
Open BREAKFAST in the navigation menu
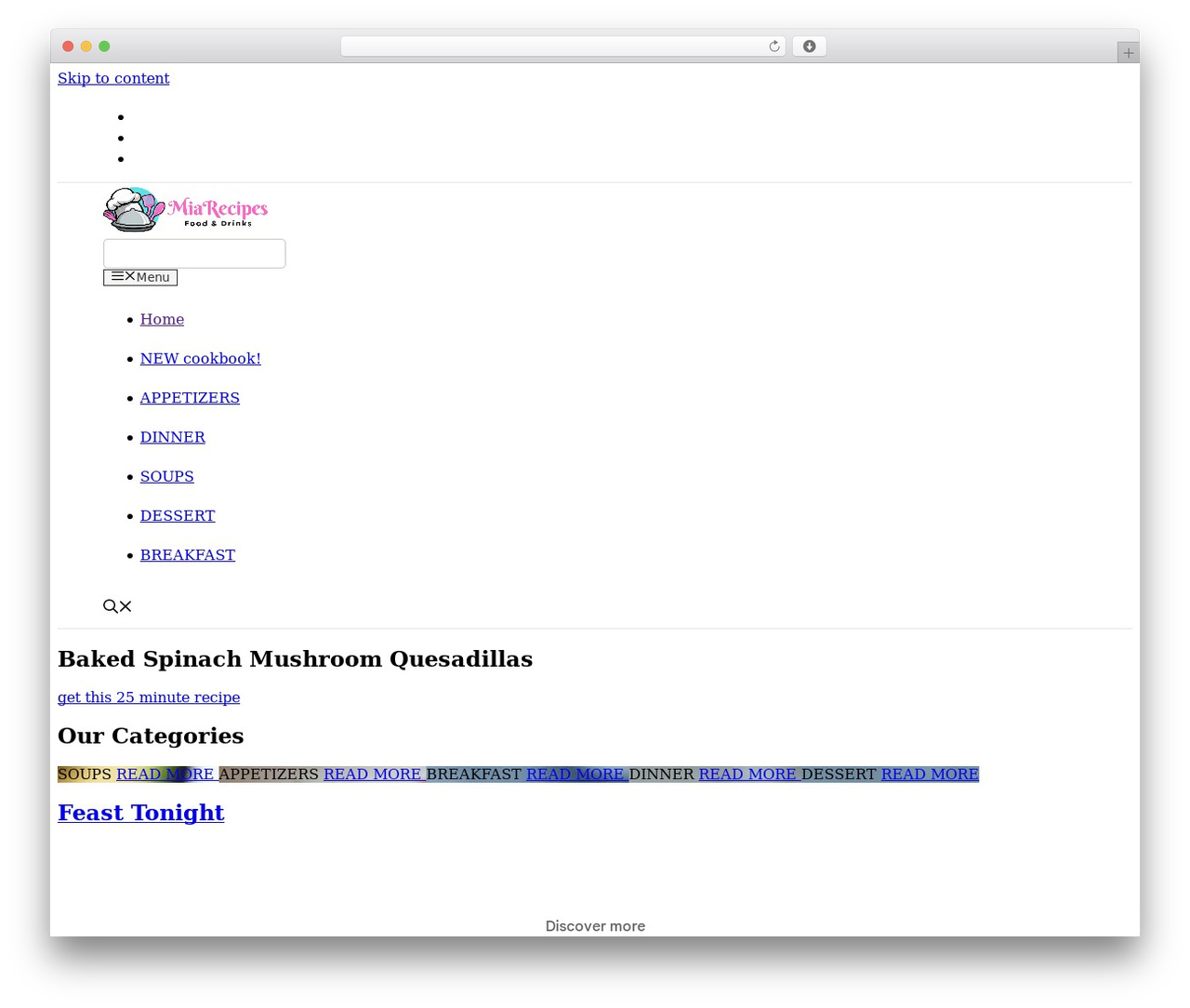(188, 555)
